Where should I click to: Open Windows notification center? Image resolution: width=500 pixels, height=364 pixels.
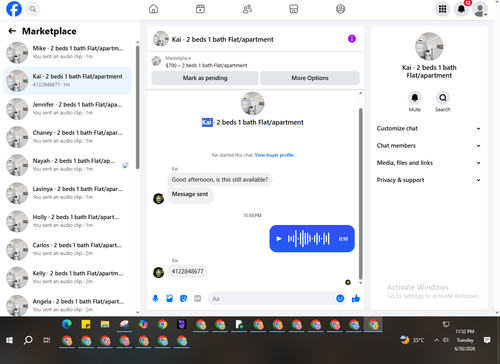[x=487, y=340]
